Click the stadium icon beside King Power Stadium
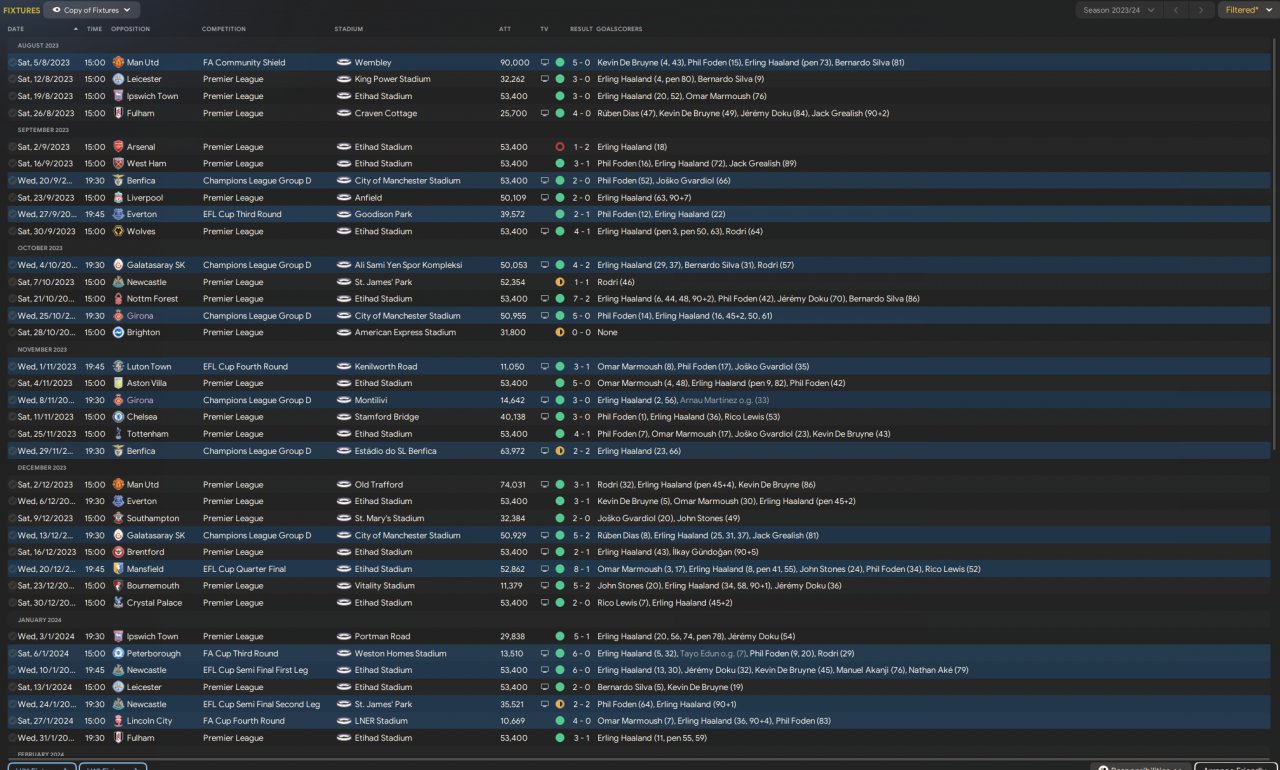The height and width of the screenshot is (770, 1280). 344,80
